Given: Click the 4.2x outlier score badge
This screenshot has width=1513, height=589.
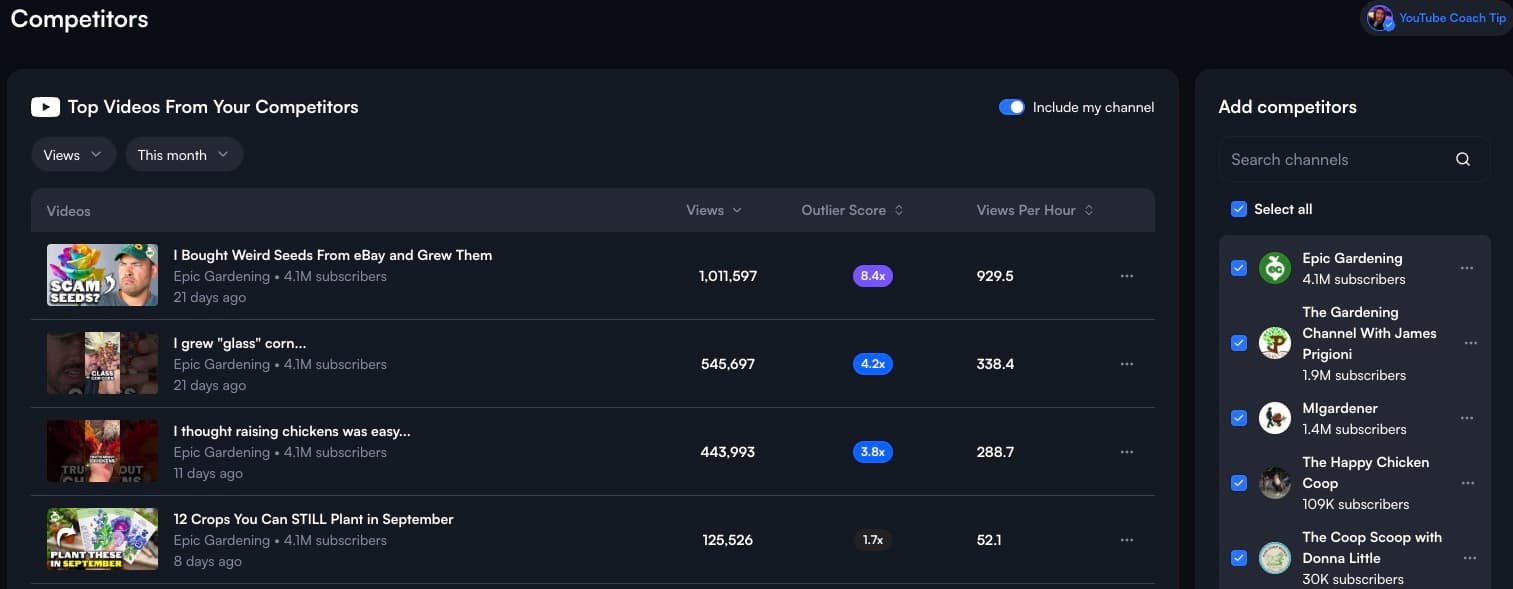Looking at the screenshot, I should pos(873,364).
